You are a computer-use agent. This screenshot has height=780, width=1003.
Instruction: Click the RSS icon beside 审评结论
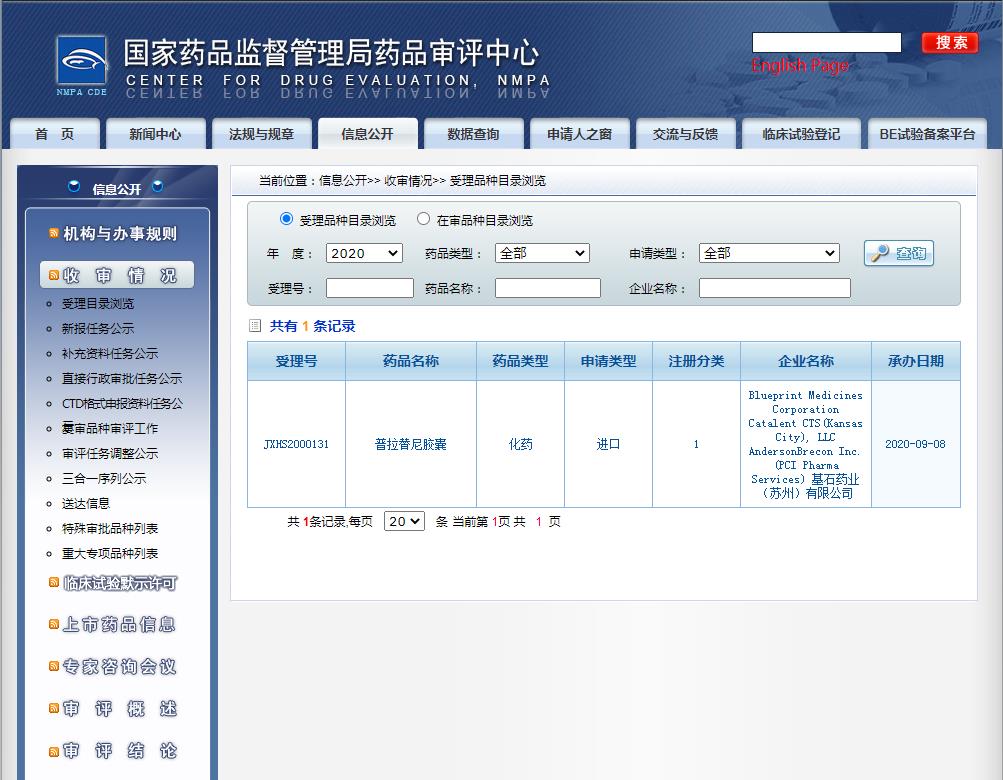[x=54, y=751]
